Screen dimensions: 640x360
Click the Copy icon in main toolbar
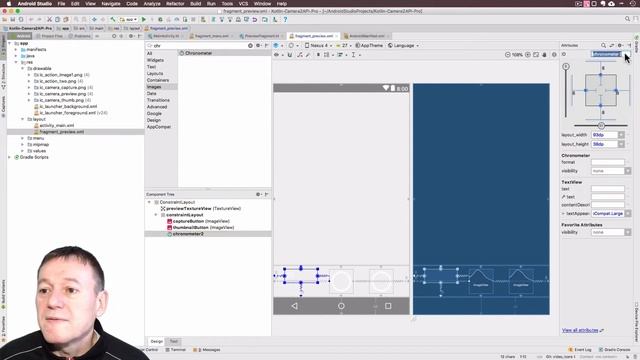[58, 19]
